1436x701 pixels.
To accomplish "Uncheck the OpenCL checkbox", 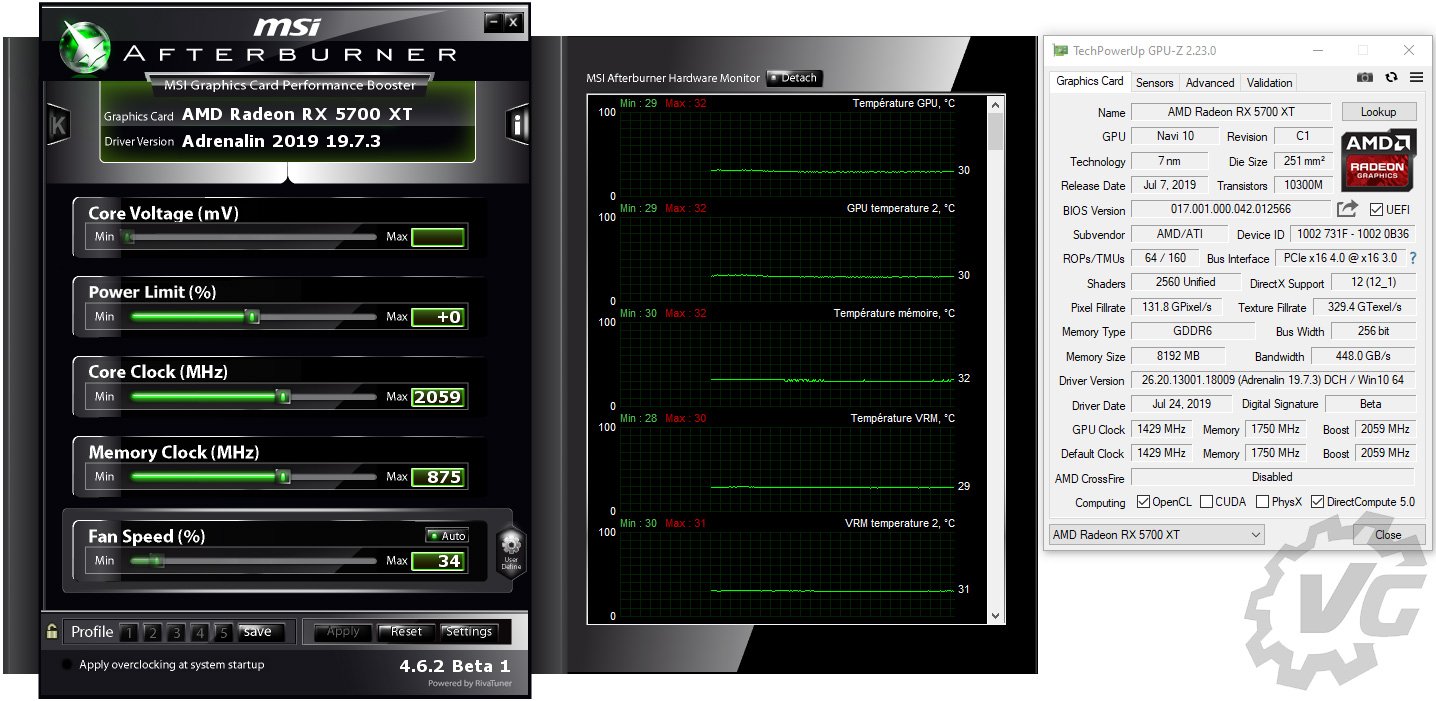I will (1144, 502).
